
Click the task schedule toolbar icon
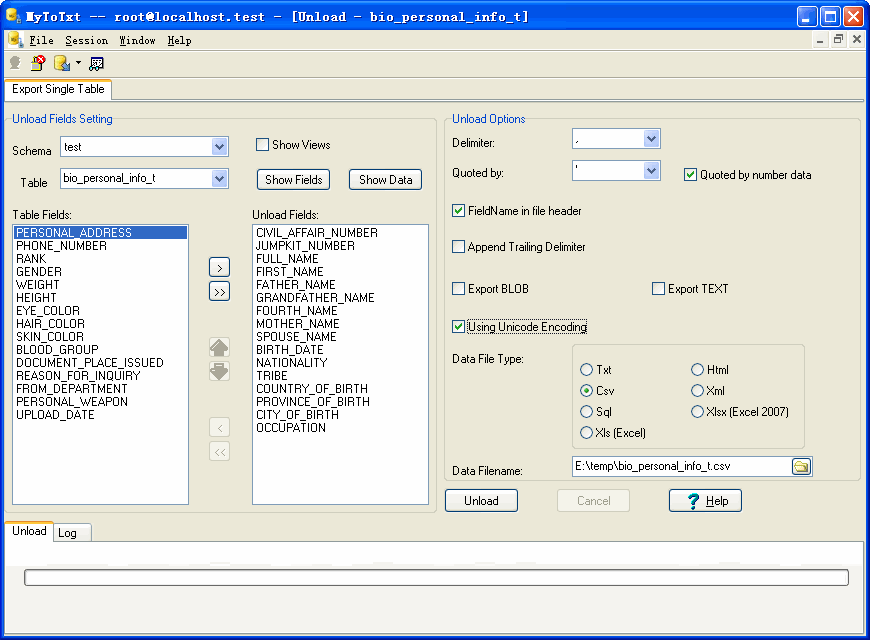pos(97,64)
